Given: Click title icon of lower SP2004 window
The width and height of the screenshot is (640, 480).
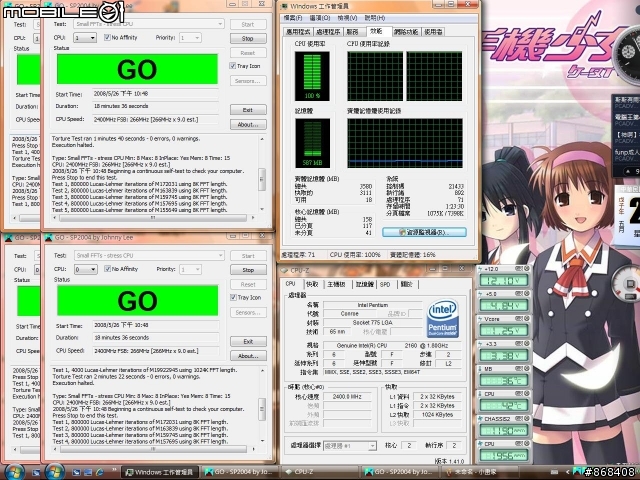Looking at the screenshot, I should click(x=48, y=238).
